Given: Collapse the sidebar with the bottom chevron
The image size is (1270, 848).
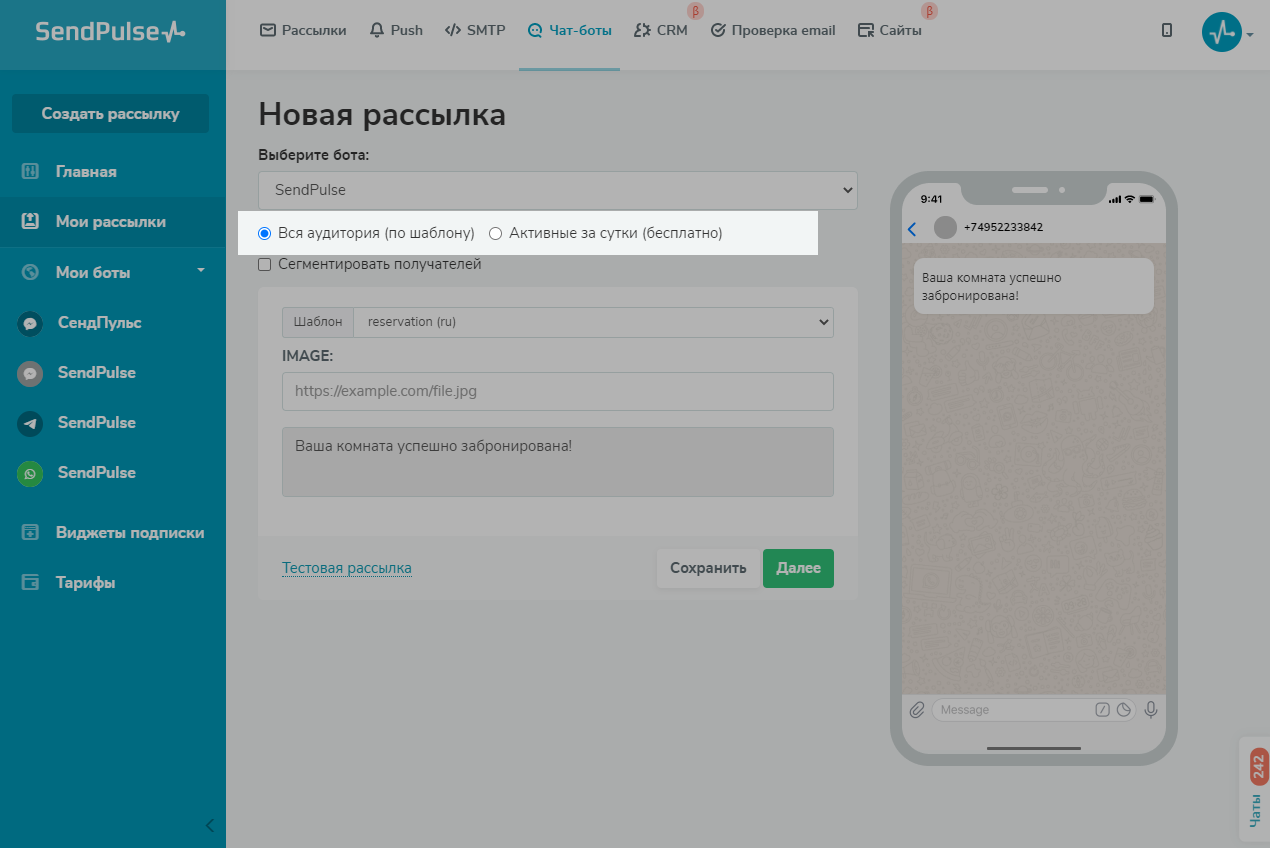Looking at the screenshot, I should click(x=209, y=825).
